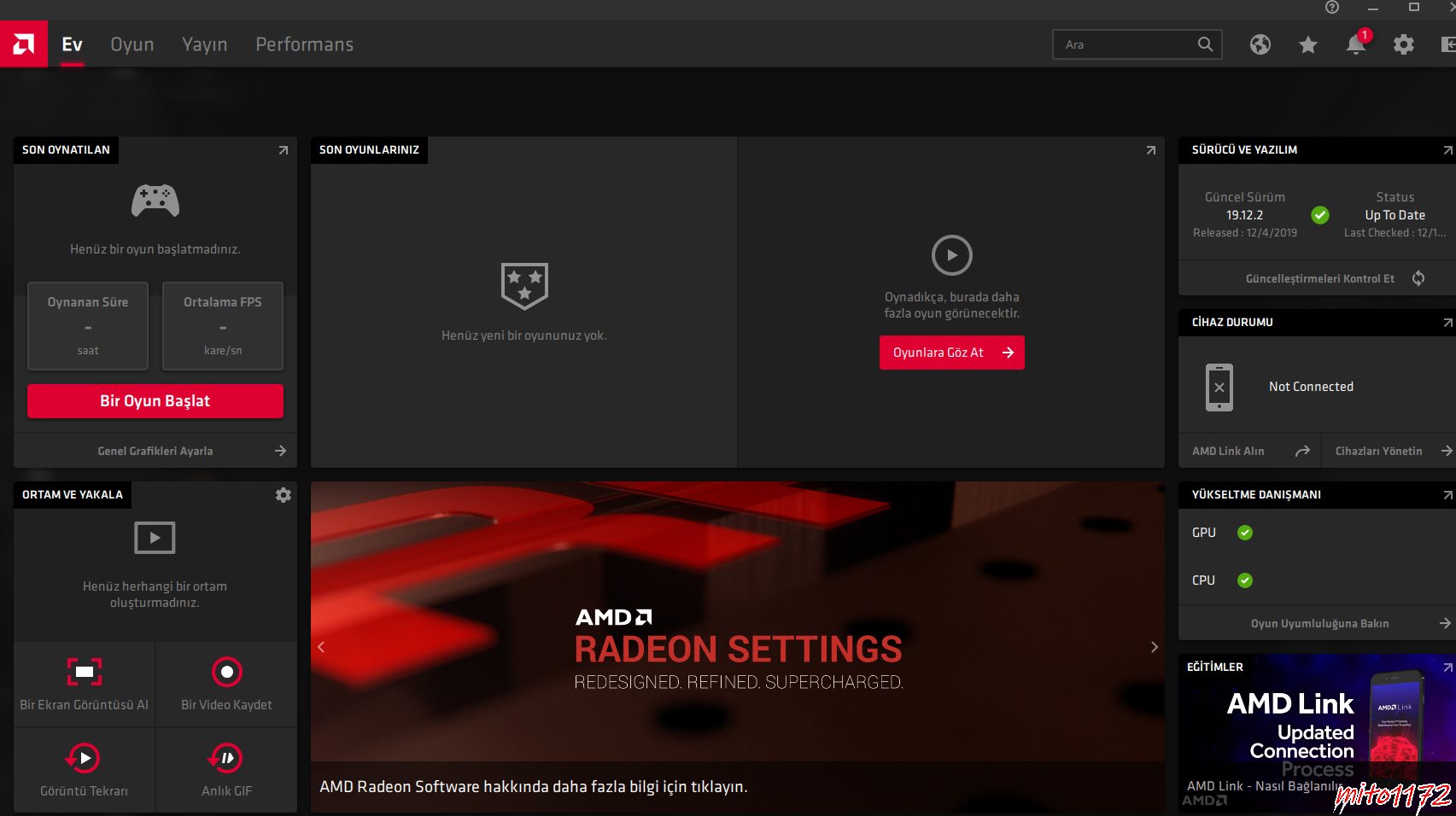Open favorites star icon
This screenshot has width=1456, height=816.
(x=1308, y=44)
